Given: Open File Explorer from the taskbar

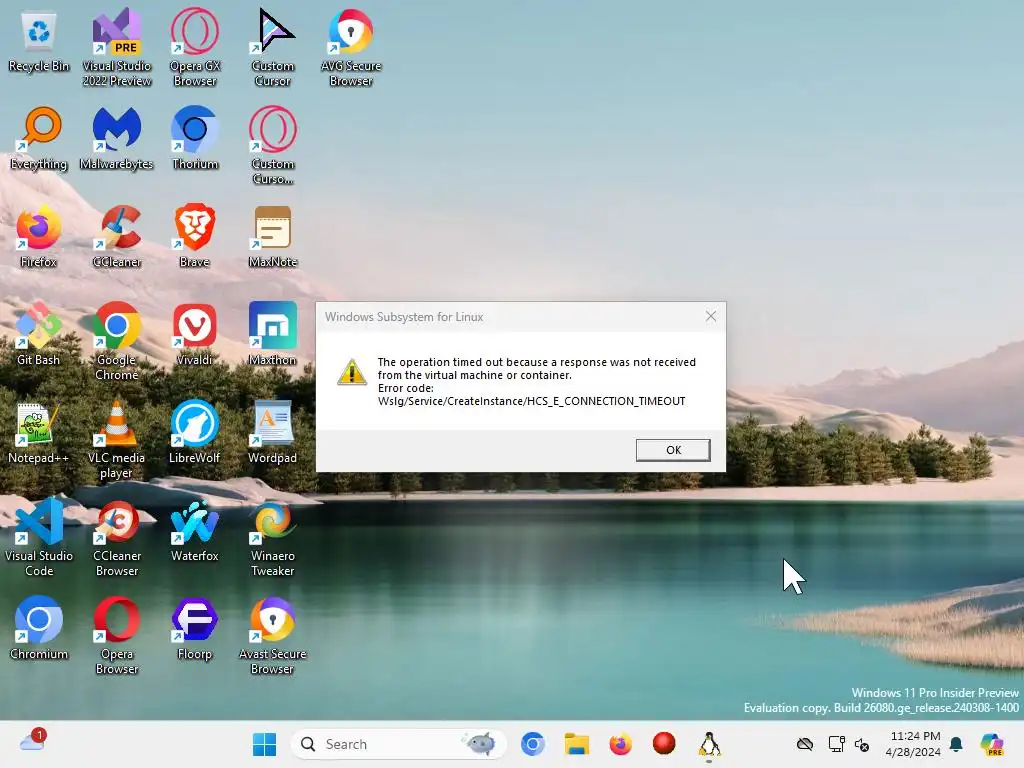Looking at the screenshot, I should pos(577,744).
